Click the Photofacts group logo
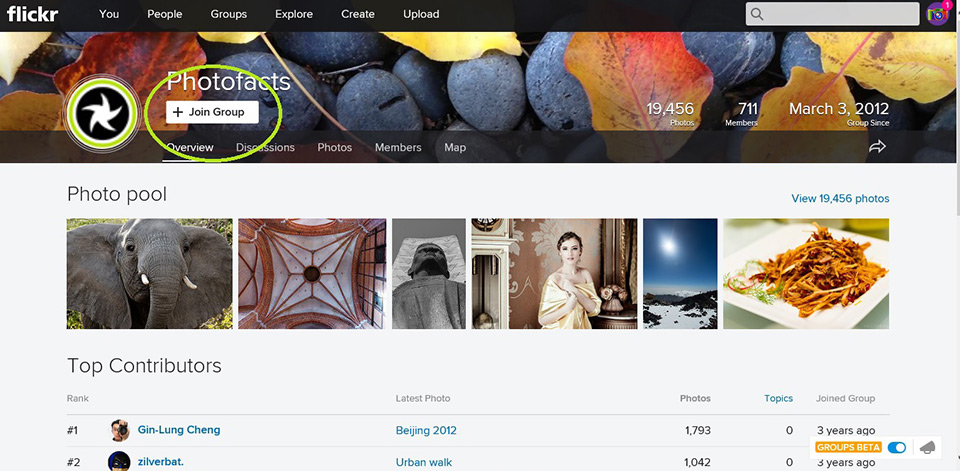This screenshot has width=960, height=471. [x=103, y=116]
